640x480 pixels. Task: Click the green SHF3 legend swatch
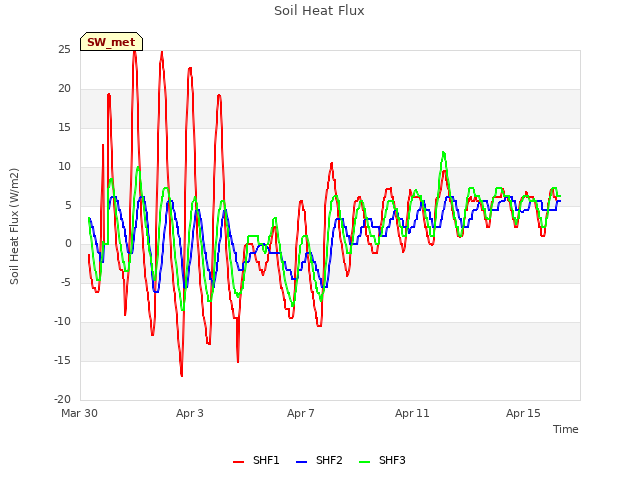pyautogui.click(x=364, y=462)
